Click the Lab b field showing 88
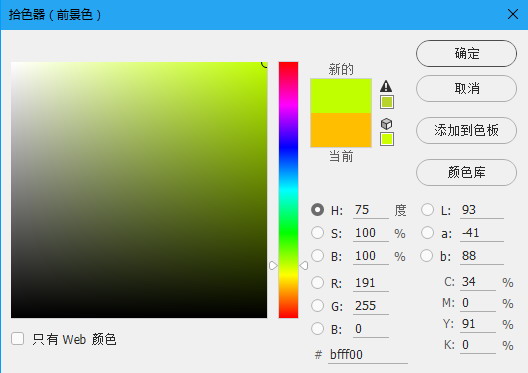Viewport: 528px width, 373px height. pyautogui.click(x=482, y=256)
